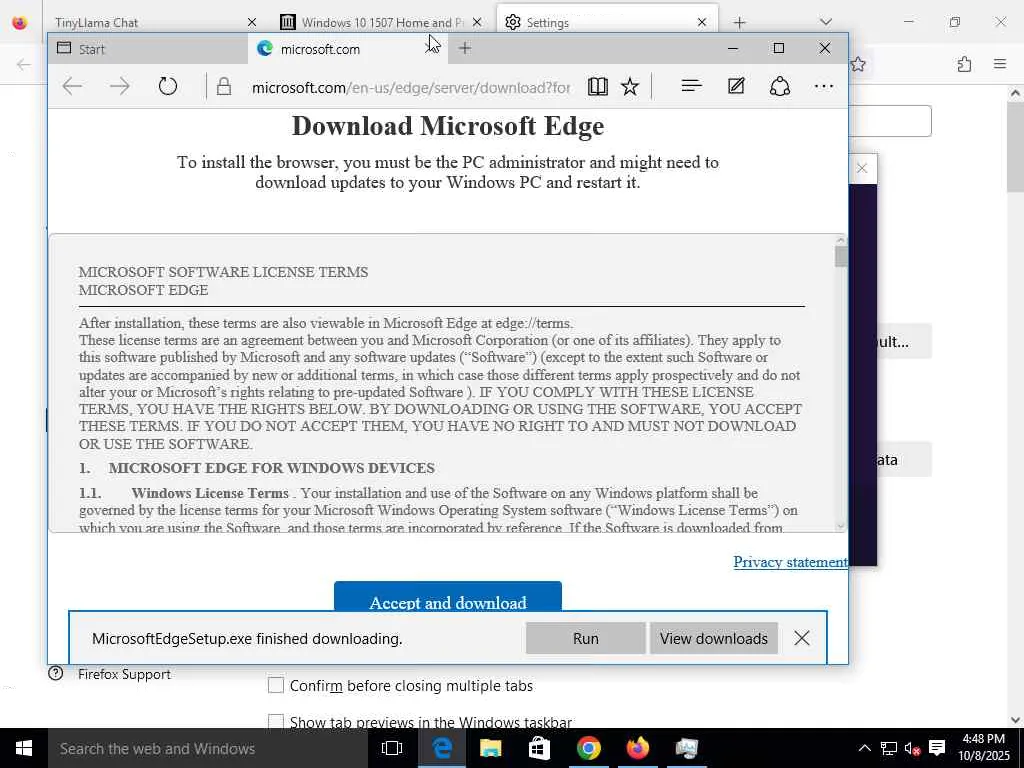Viewport: 1024px width, 768px height.
Task: Show hidden system tray icons
Action: pyautogui.click(x=864, y=748)
